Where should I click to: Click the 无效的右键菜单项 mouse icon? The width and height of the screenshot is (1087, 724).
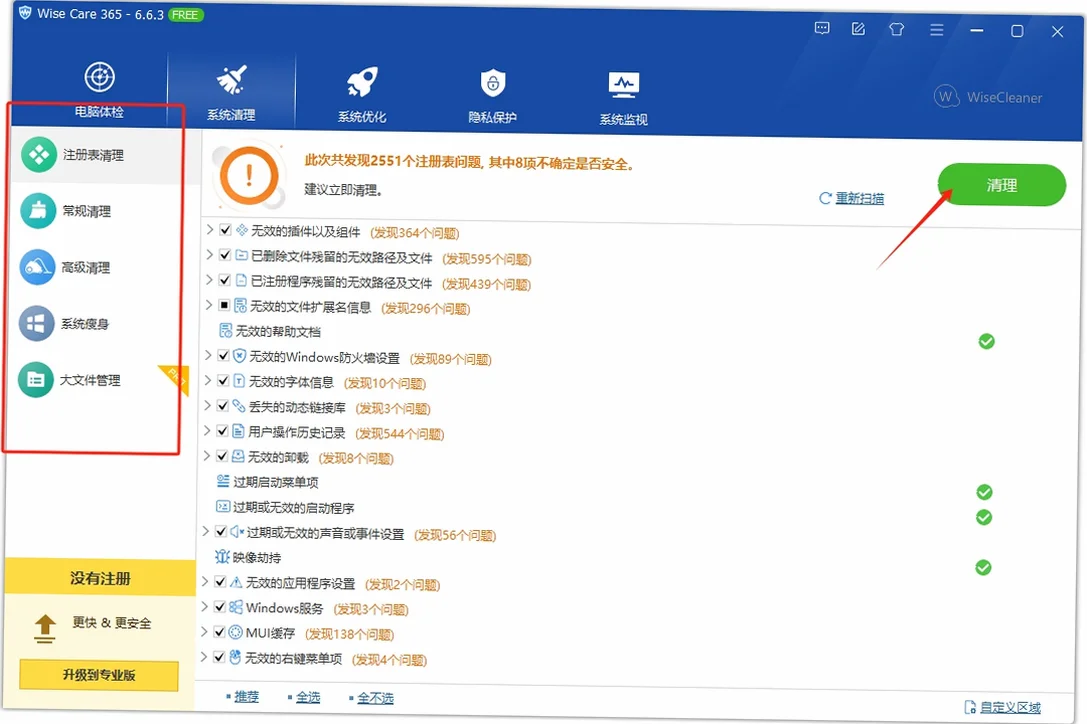[235, 657]
